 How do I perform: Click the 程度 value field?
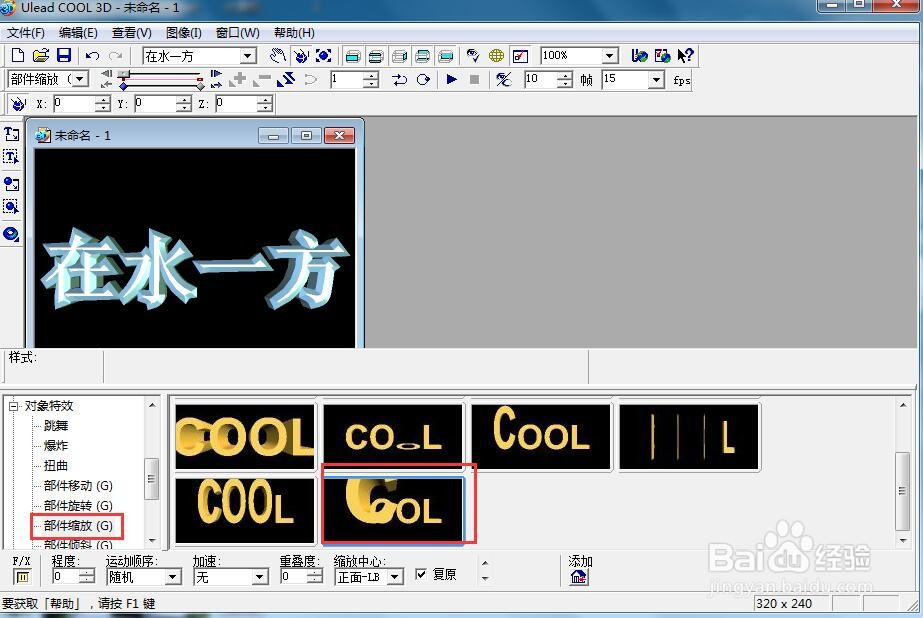(x=66, y=577)
